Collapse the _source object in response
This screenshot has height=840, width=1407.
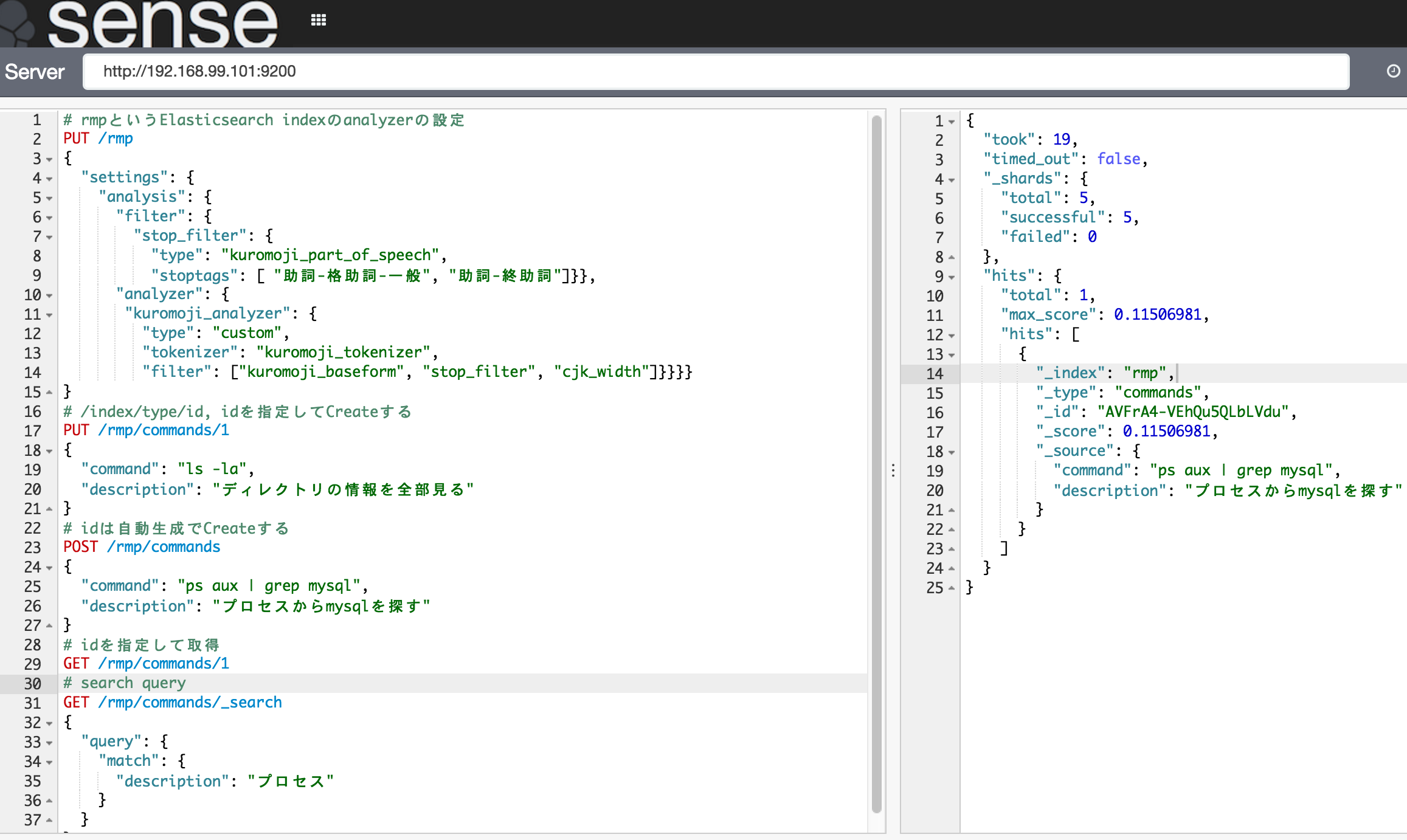952,452
